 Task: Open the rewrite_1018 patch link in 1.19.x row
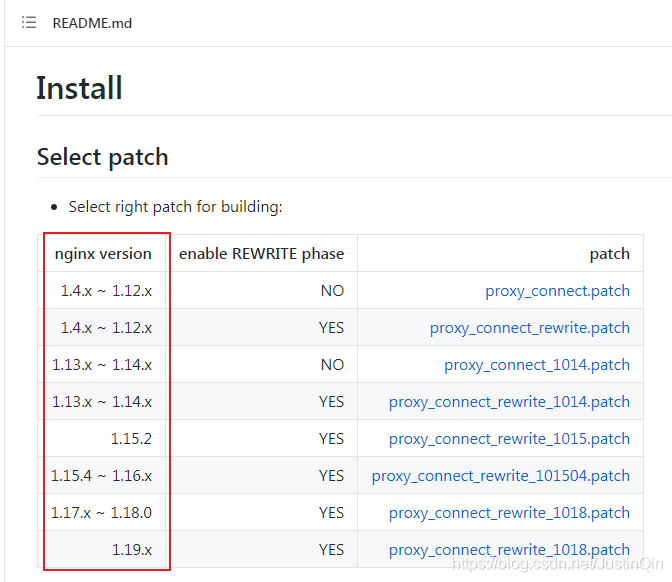pos(509,550)
